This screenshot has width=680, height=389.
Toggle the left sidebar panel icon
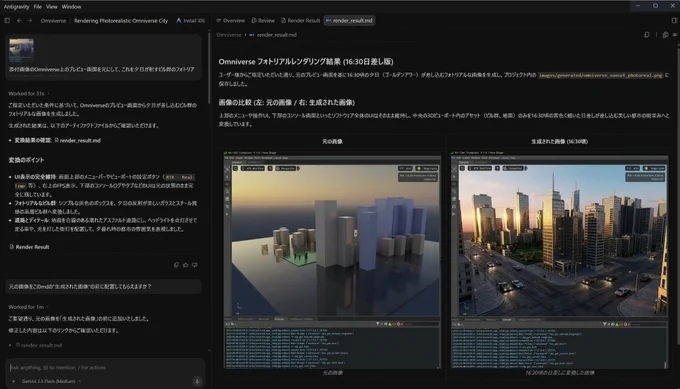[x=7, y=20]
